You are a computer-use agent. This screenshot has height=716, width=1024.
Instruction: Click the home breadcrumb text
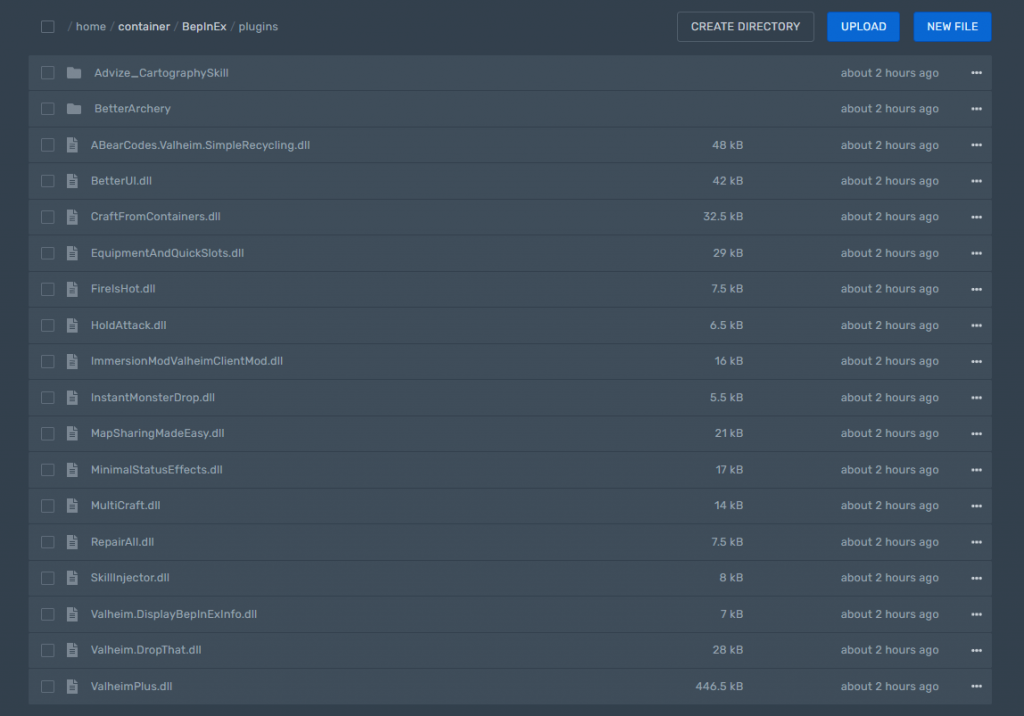pos(91,27)
